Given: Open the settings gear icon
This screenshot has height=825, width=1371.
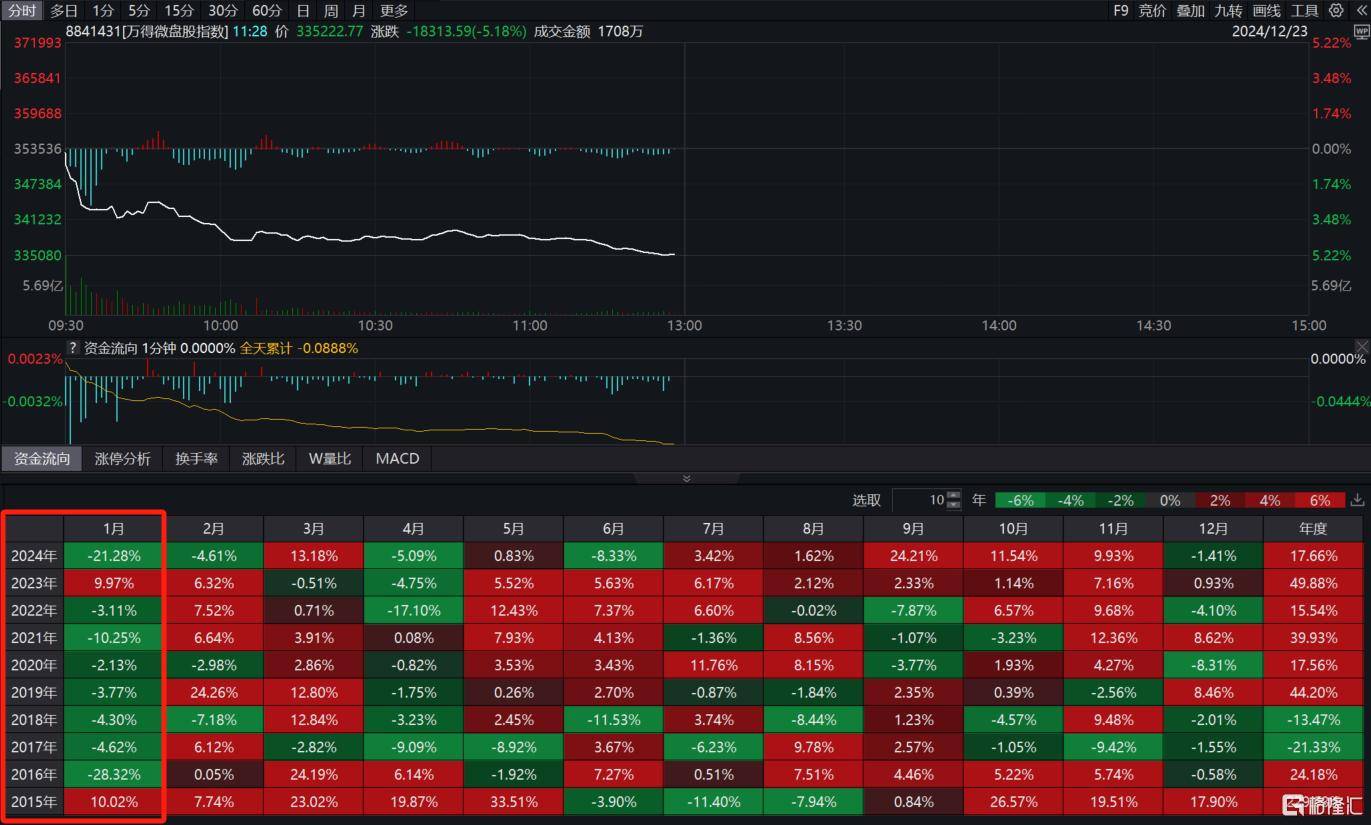Looking at the screenshot, I should point(1337,10).
